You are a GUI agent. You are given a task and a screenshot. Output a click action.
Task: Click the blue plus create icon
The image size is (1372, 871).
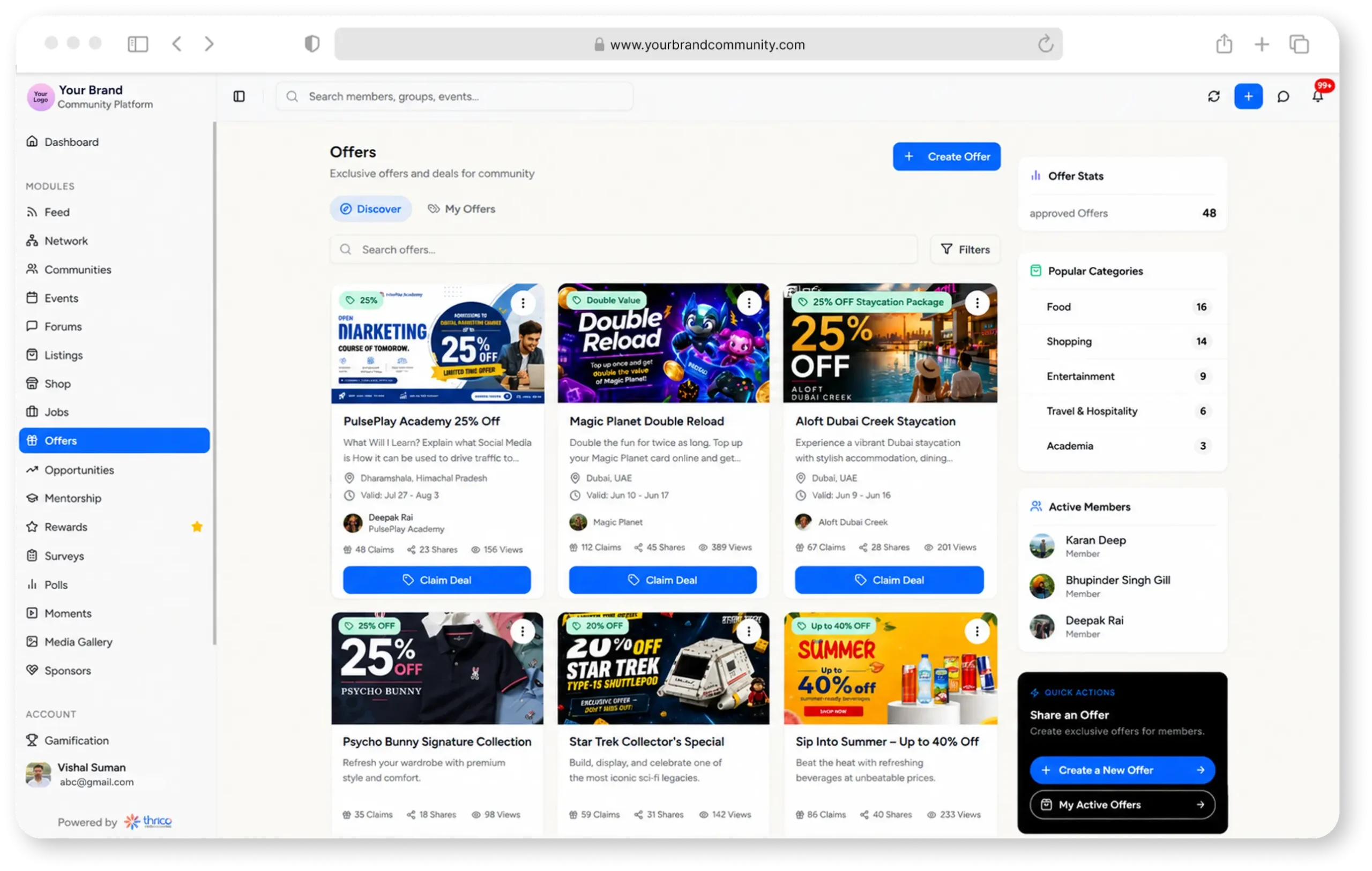click(x=1248, y=96)
